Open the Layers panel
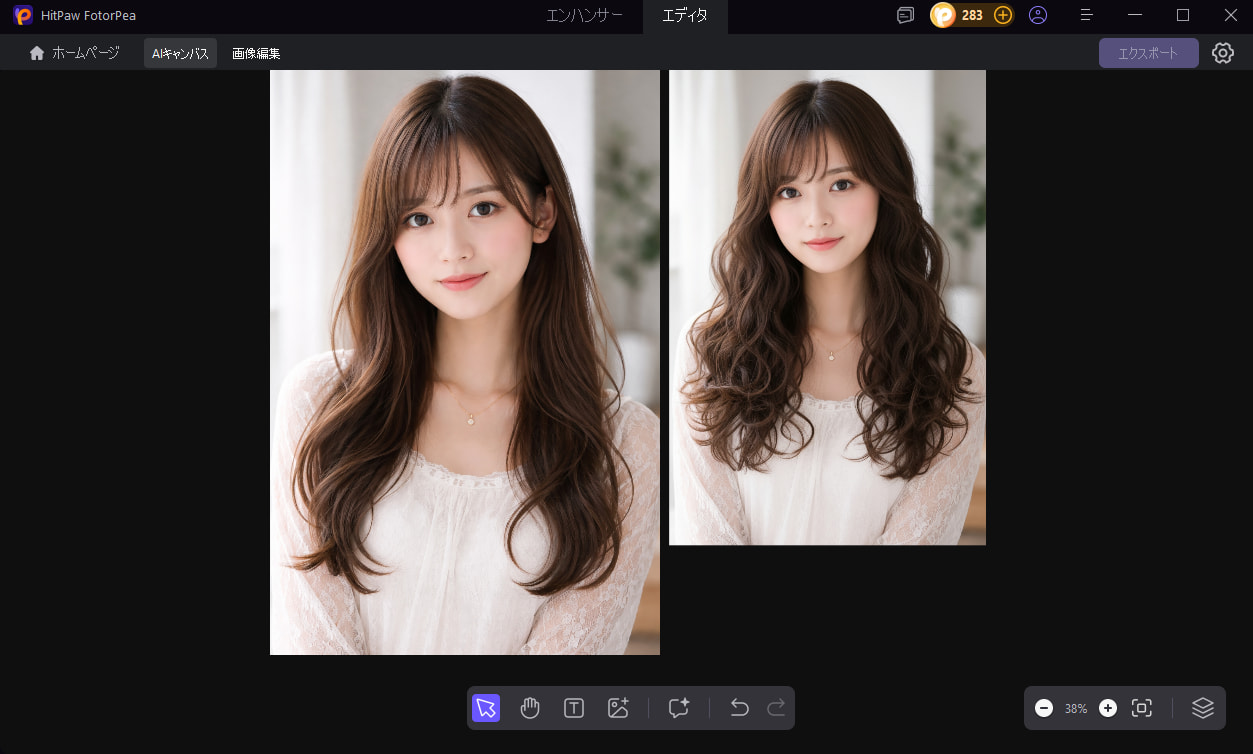1253x754 pixels. (1202, 708)
